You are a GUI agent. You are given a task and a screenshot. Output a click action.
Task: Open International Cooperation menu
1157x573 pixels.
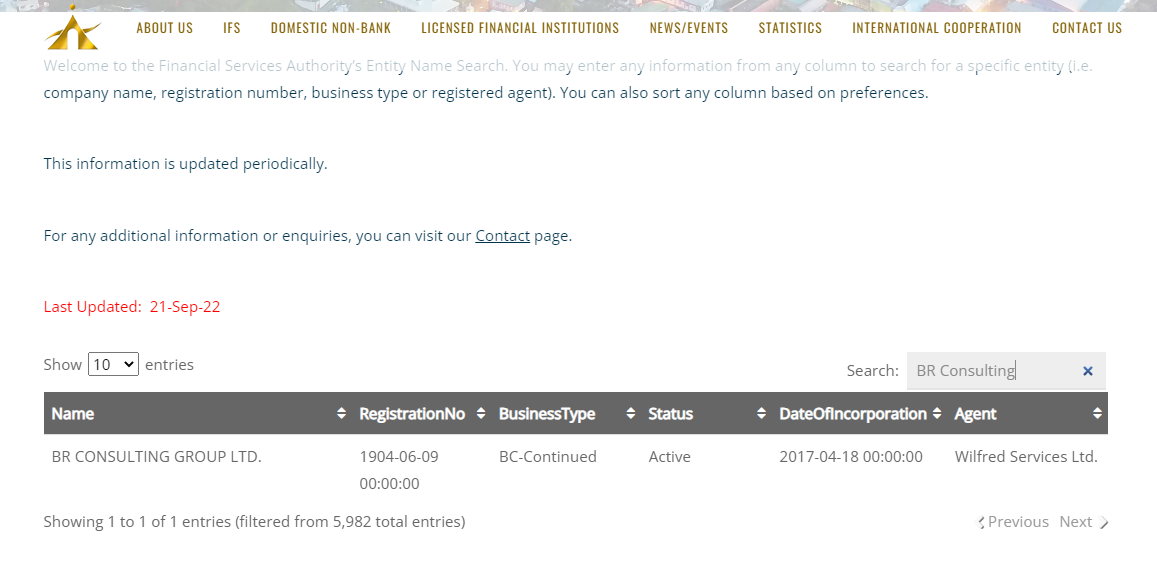point(937,28)
